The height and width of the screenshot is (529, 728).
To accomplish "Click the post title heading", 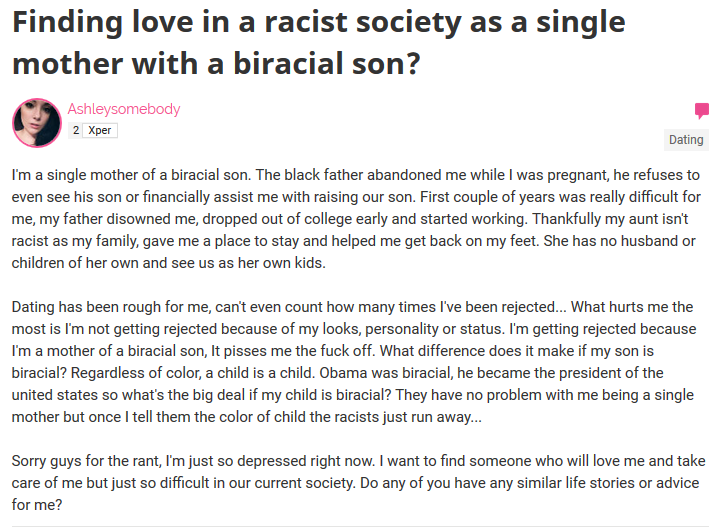I will 318,43.
